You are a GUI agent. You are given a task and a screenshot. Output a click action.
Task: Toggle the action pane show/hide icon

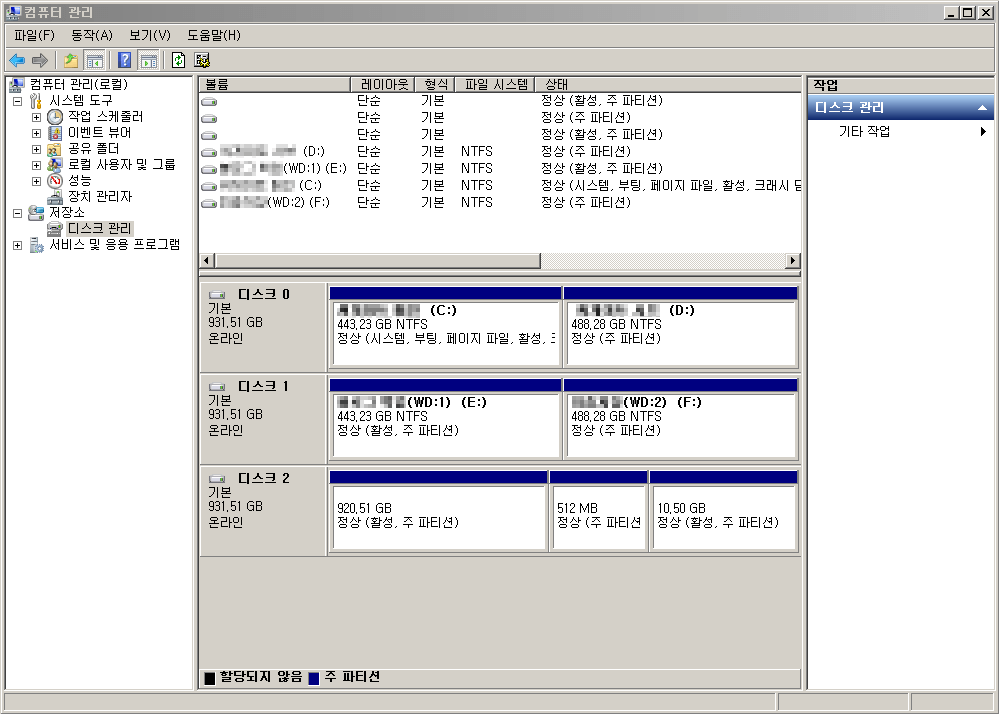(148, 61)
